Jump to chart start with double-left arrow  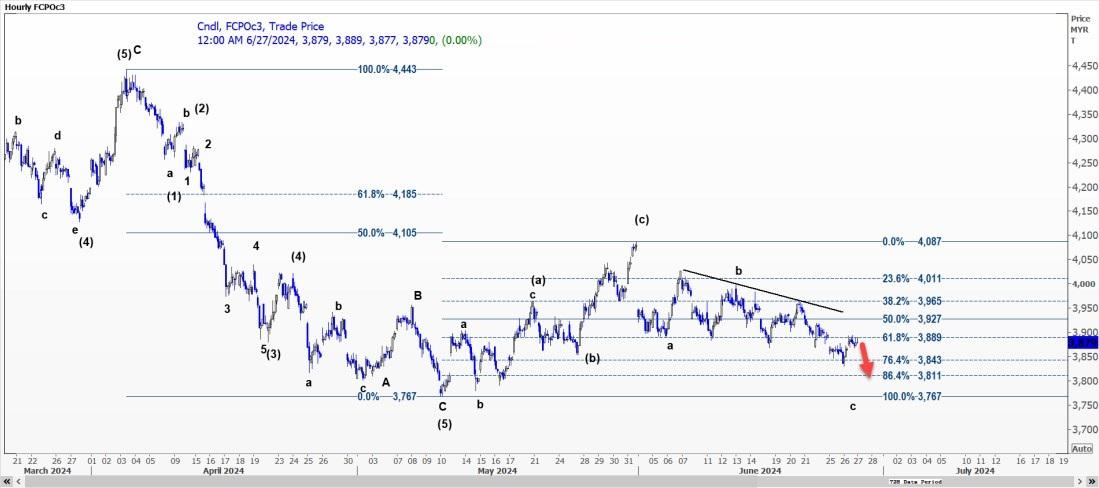coord(7,482)
